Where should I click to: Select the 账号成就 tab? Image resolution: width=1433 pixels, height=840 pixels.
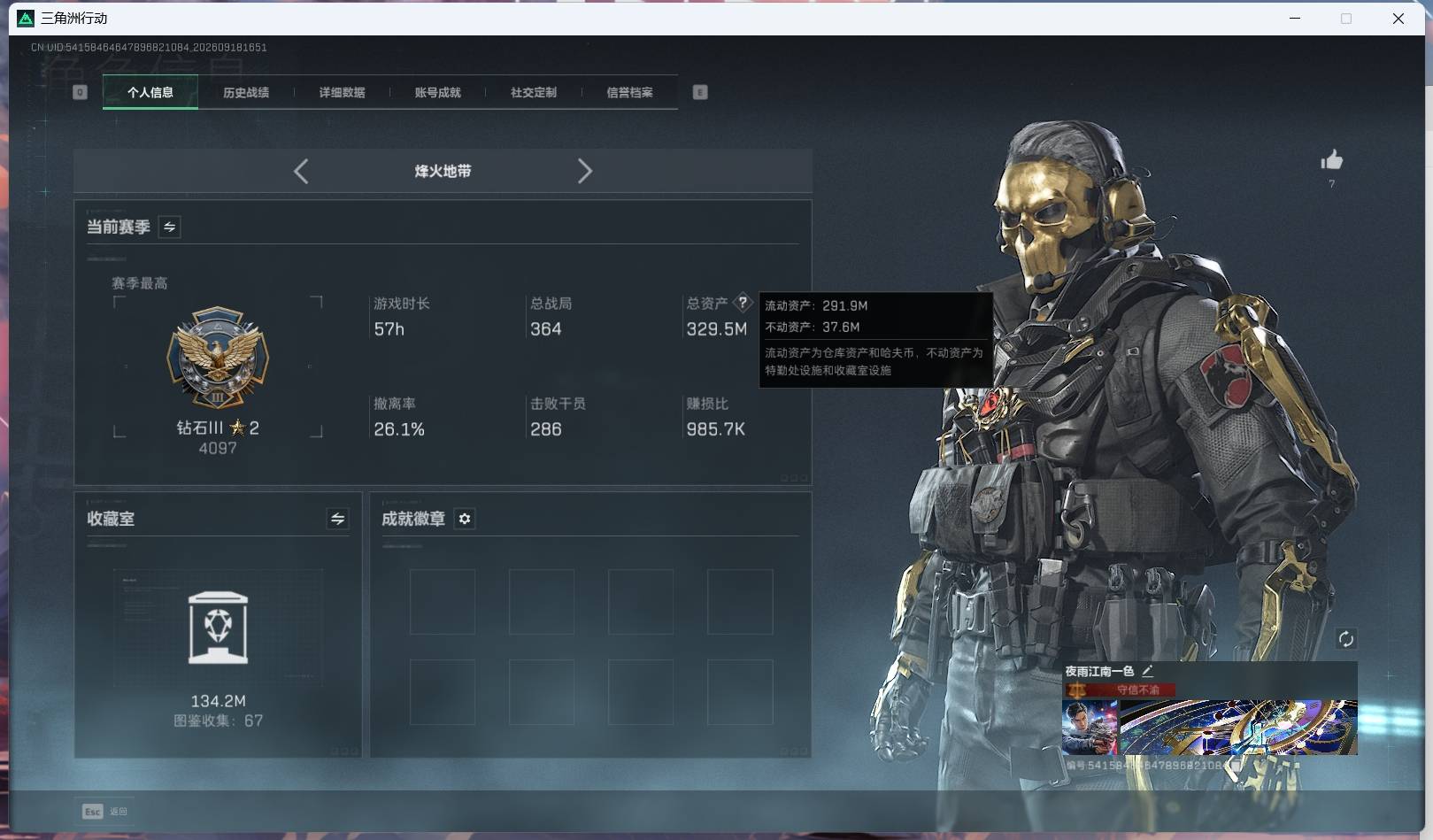coord(437,92)
